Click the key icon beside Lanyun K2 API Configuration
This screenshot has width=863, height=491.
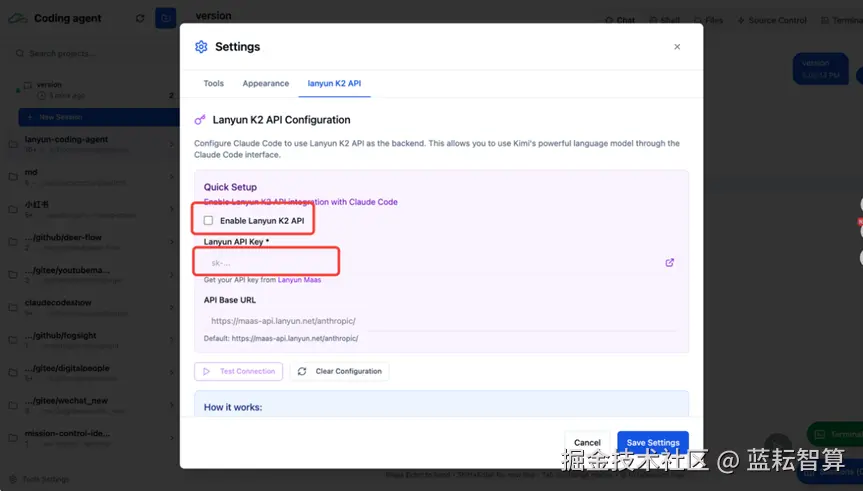[200, 120]
